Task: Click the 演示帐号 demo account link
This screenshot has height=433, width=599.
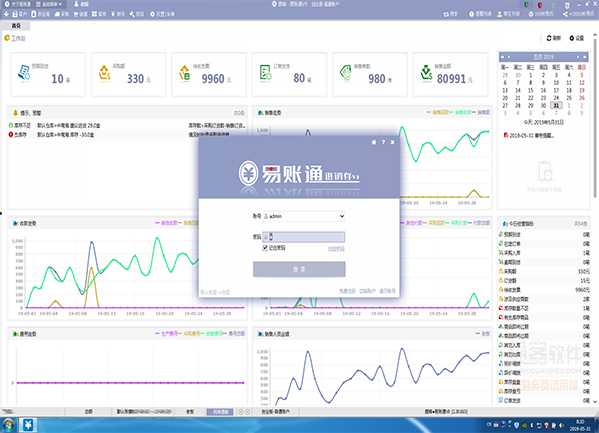Action: [387, 291]
